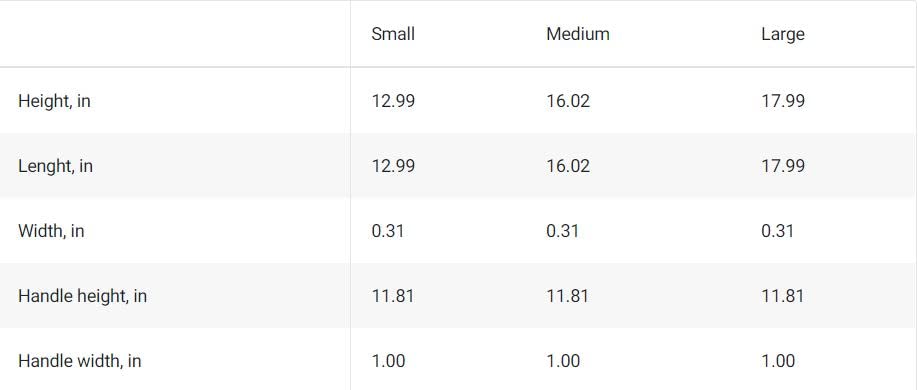Screen dimensions: 918x390
Task: Click the Handle height, in row label
Action: click(x=83, y=296)
